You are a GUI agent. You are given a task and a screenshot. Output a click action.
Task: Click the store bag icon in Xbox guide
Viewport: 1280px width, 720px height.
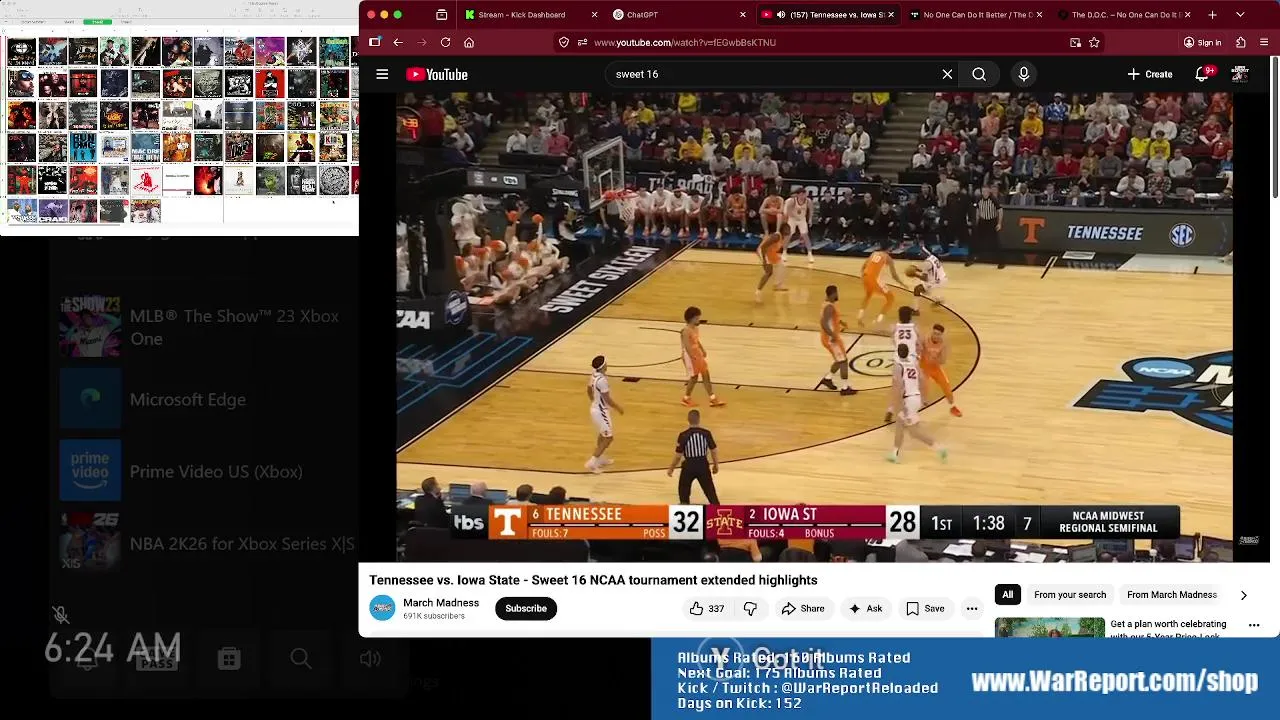pyautogui.click(x=229, y=658)
